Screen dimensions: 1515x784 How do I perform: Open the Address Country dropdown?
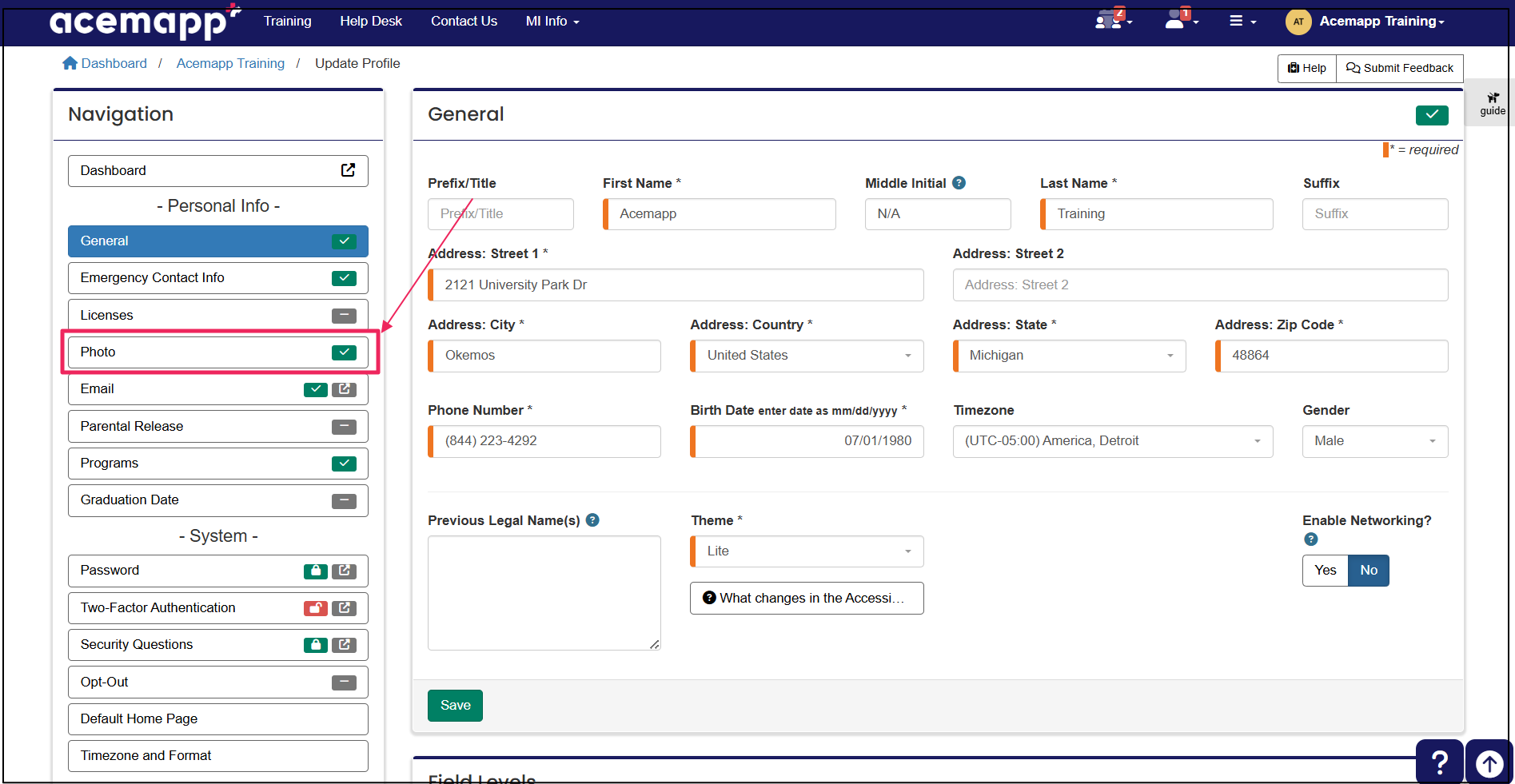coord(807,356)
